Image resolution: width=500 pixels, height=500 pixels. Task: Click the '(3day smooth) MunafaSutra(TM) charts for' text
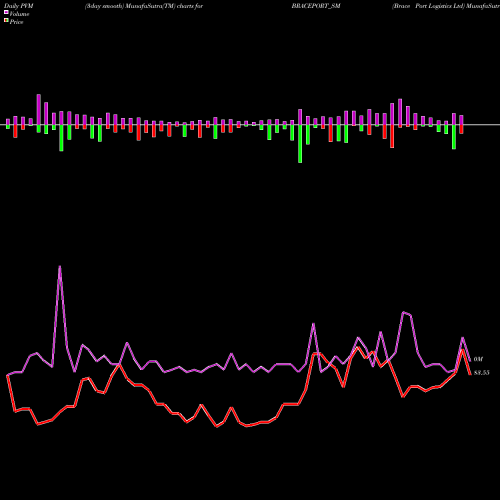144,6
